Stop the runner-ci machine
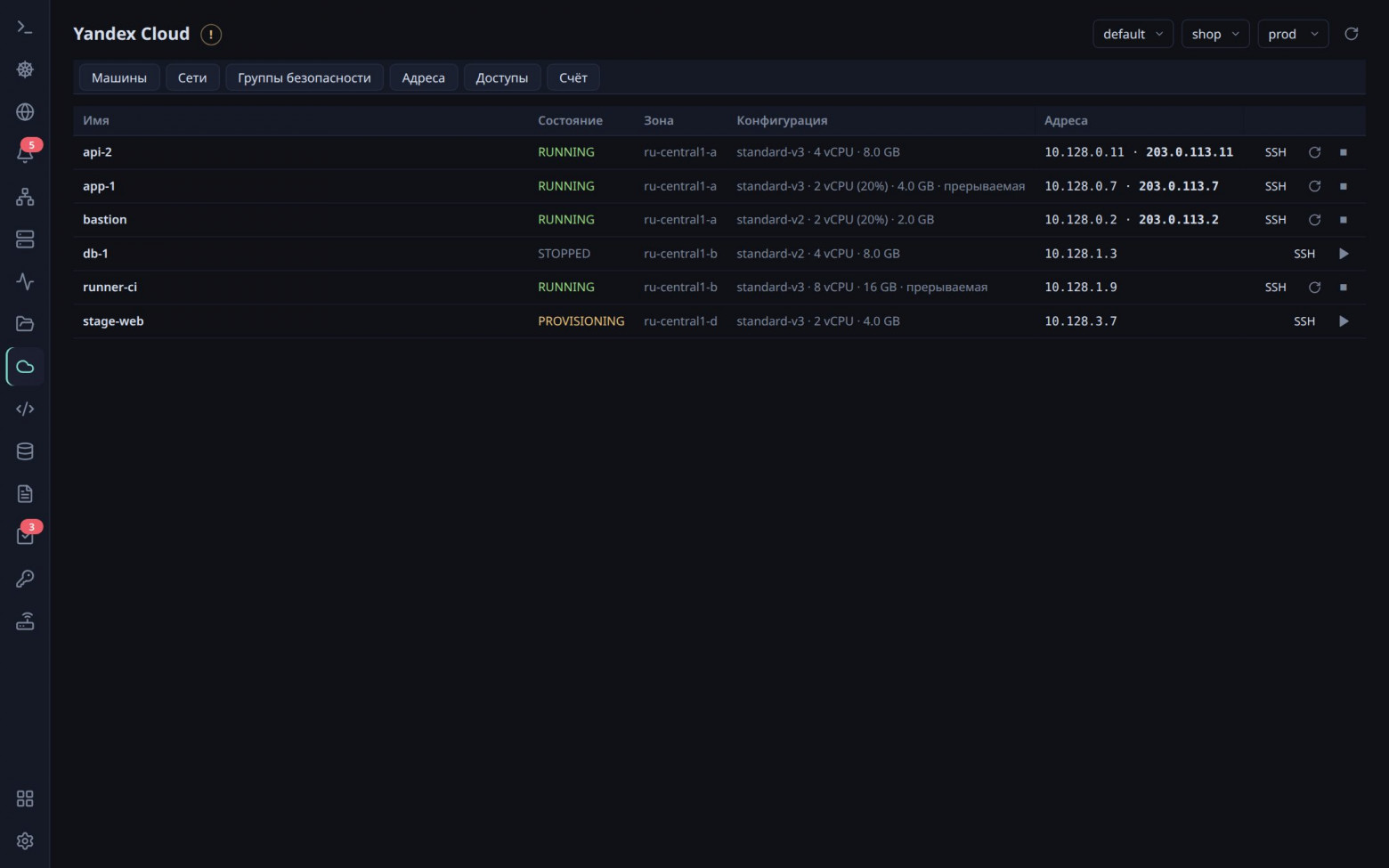The width and height of the screenshot is (1389, 868). tap(1344, 288)
